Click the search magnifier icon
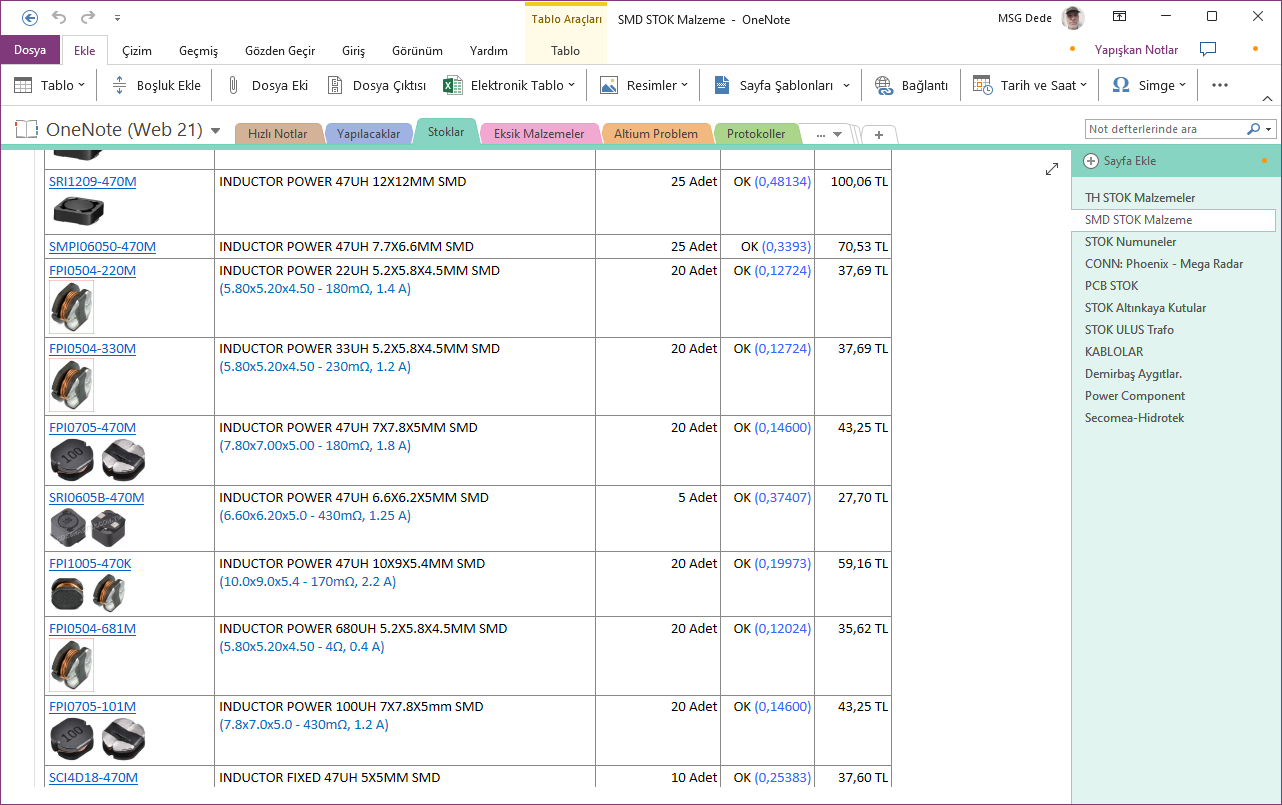The height and width of the screenshot is (805, 1282). click(x=1254, y=129)
